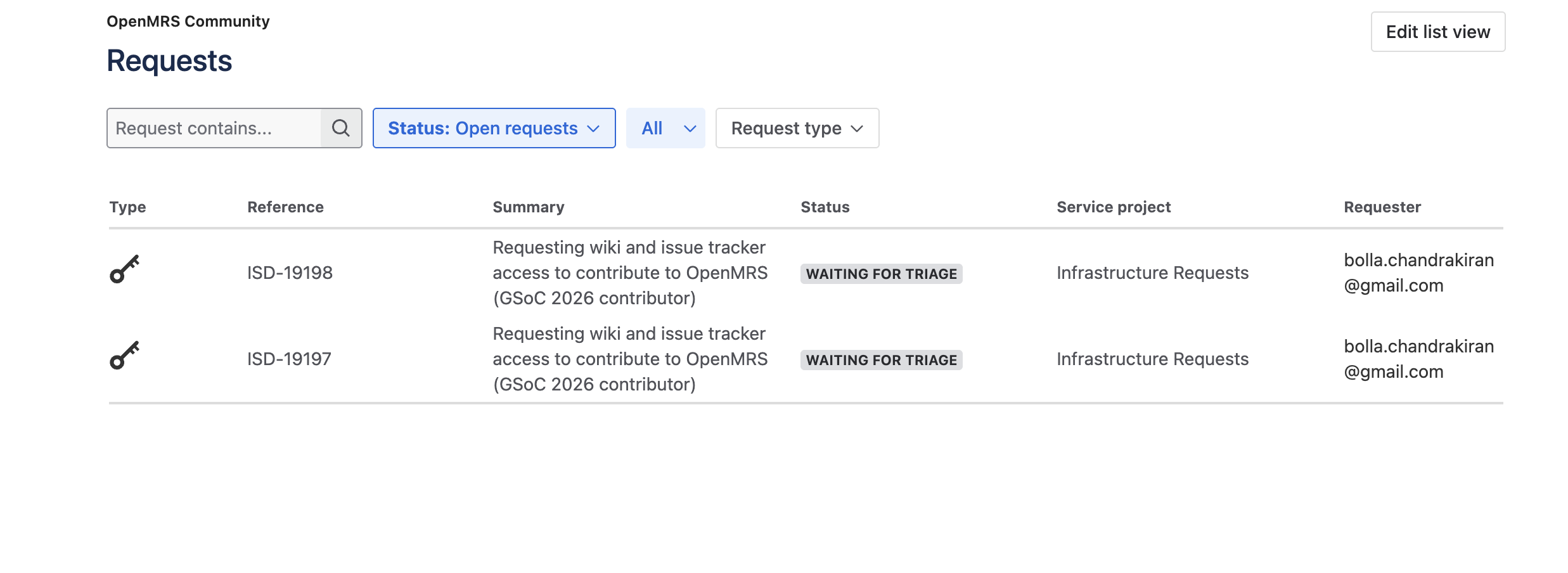Image resolution: width=1568 pixels, height=573 pixels.
Task: Open the Status: Open requests dropdown
Action: click(494, 128)
